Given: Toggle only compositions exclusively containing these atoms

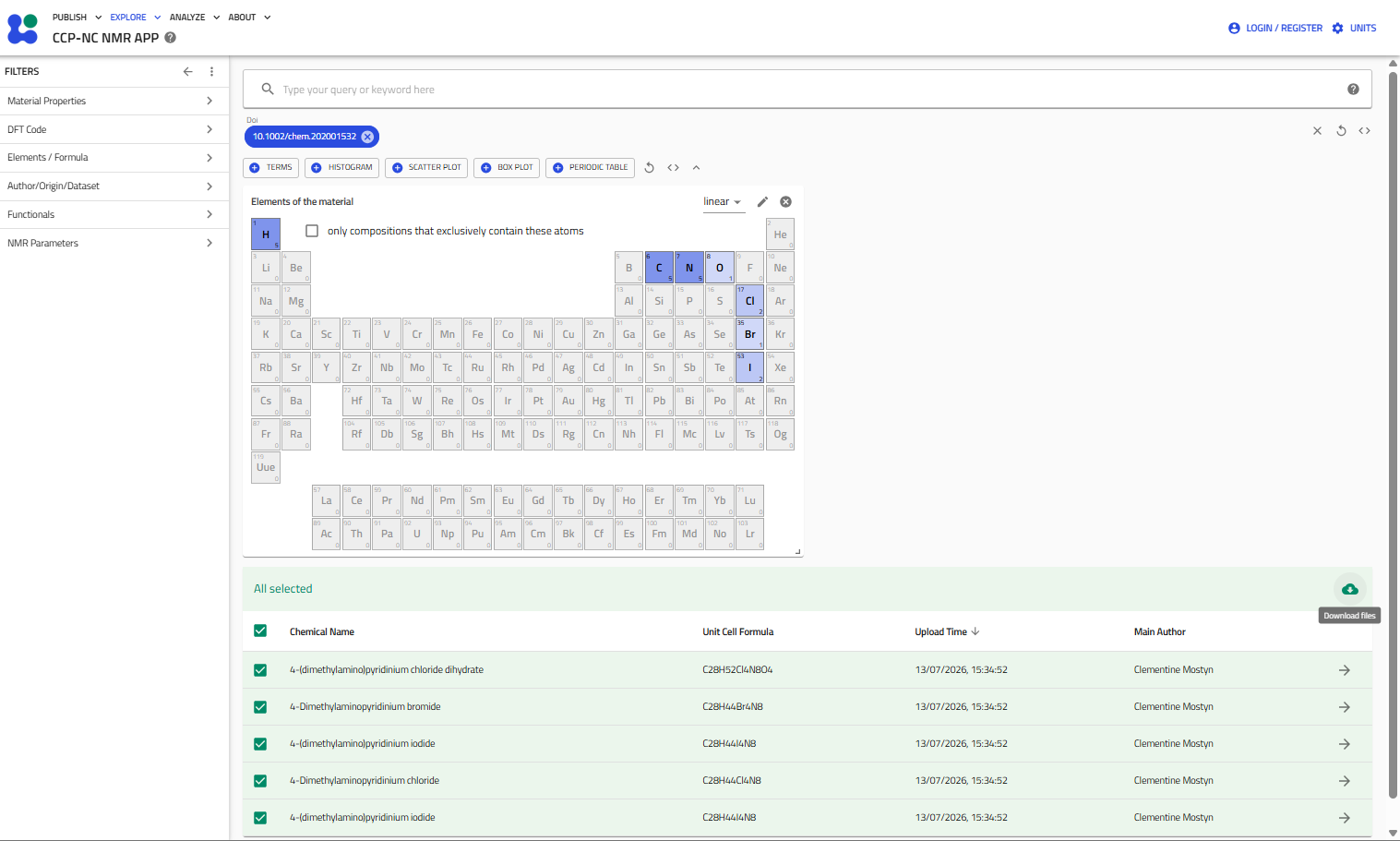Looking at the screenshot, I should click(x=312, y=231).
